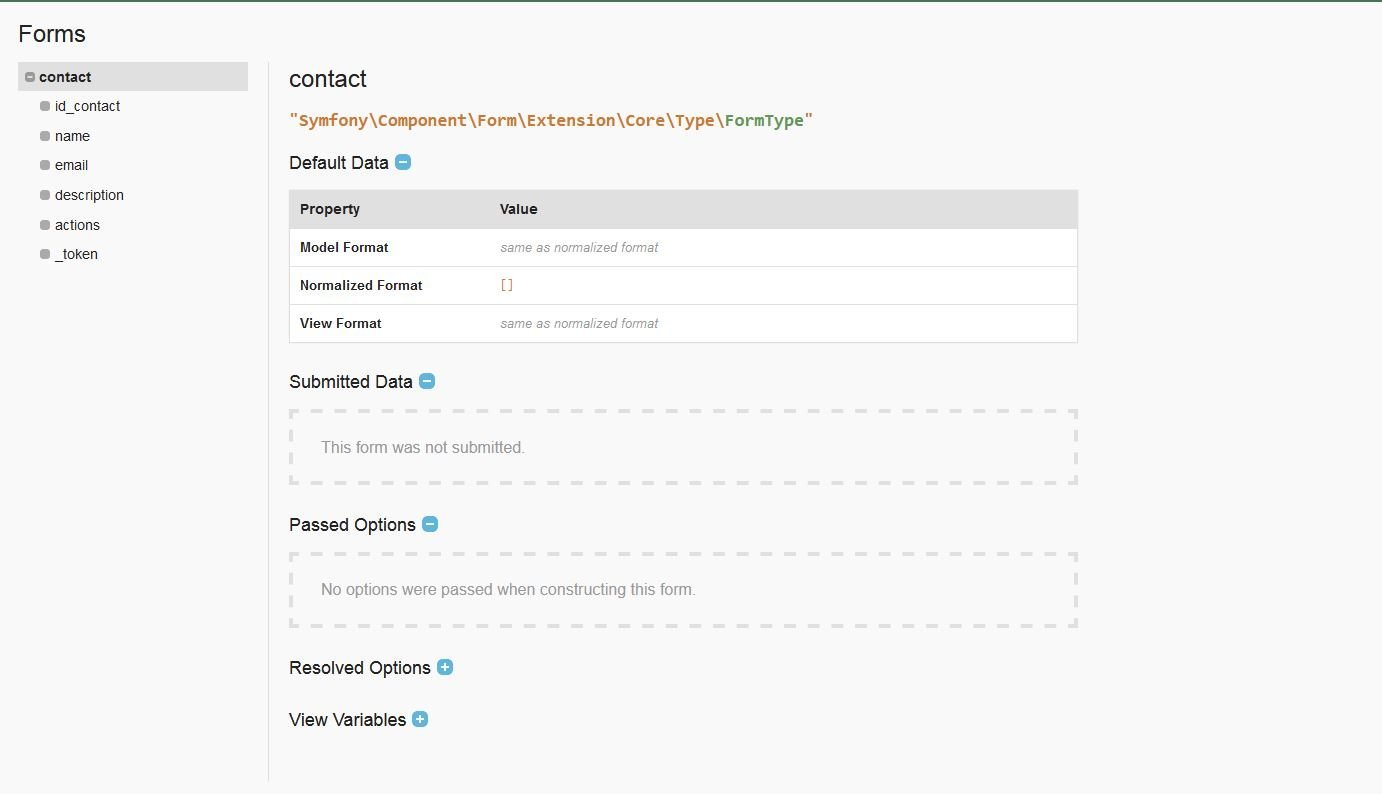Click the bullet icon beside description
This screenshot has width=1382, height=794.
(45, 195)
